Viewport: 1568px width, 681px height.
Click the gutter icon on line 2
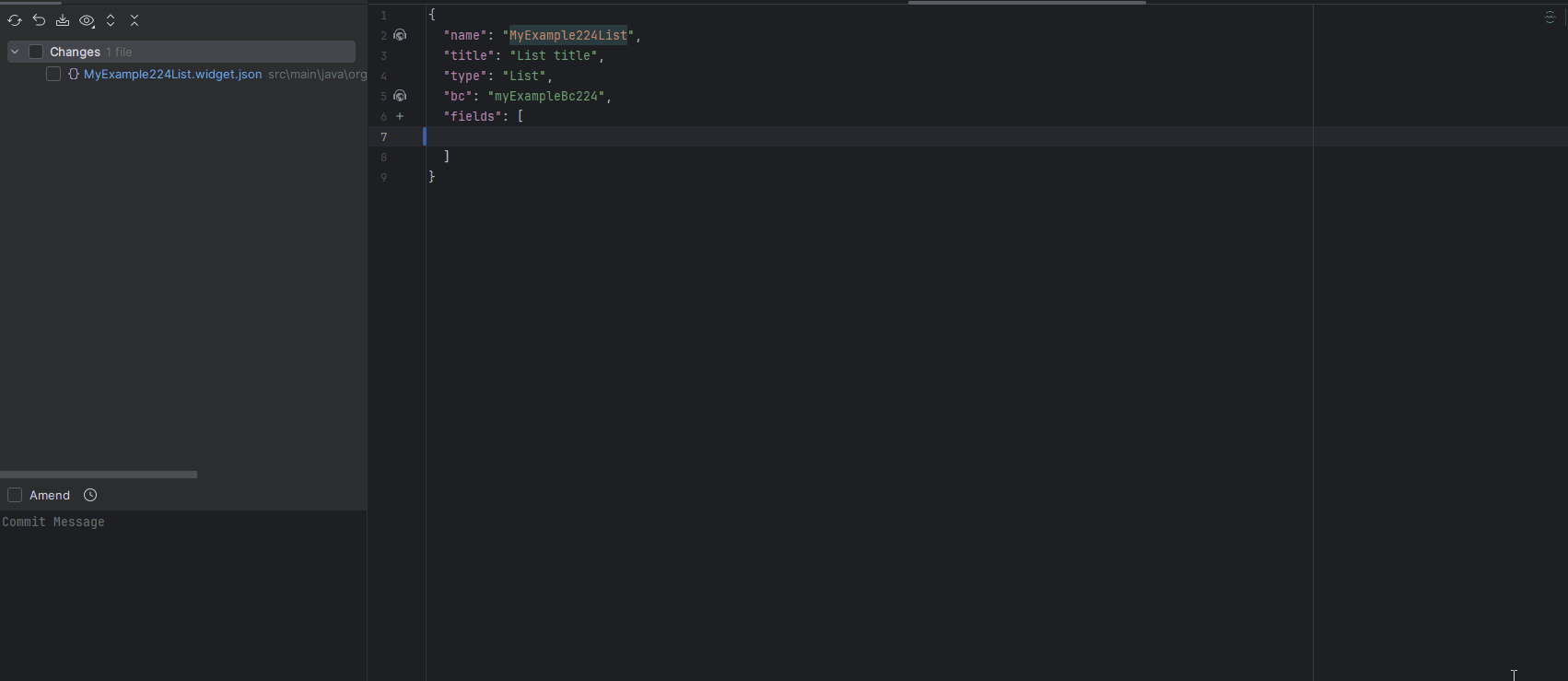coord(400,35)
